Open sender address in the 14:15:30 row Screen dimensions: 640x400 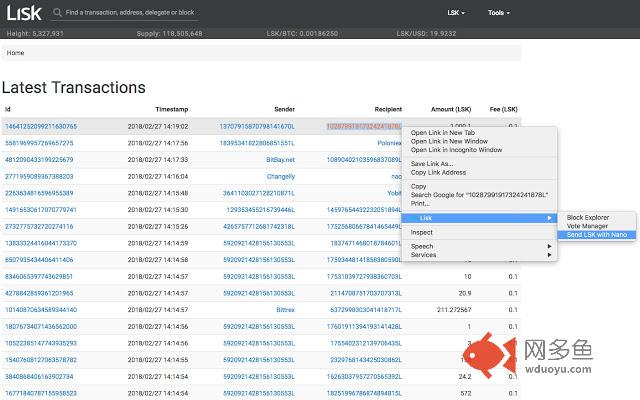click(x=260, y=210)
